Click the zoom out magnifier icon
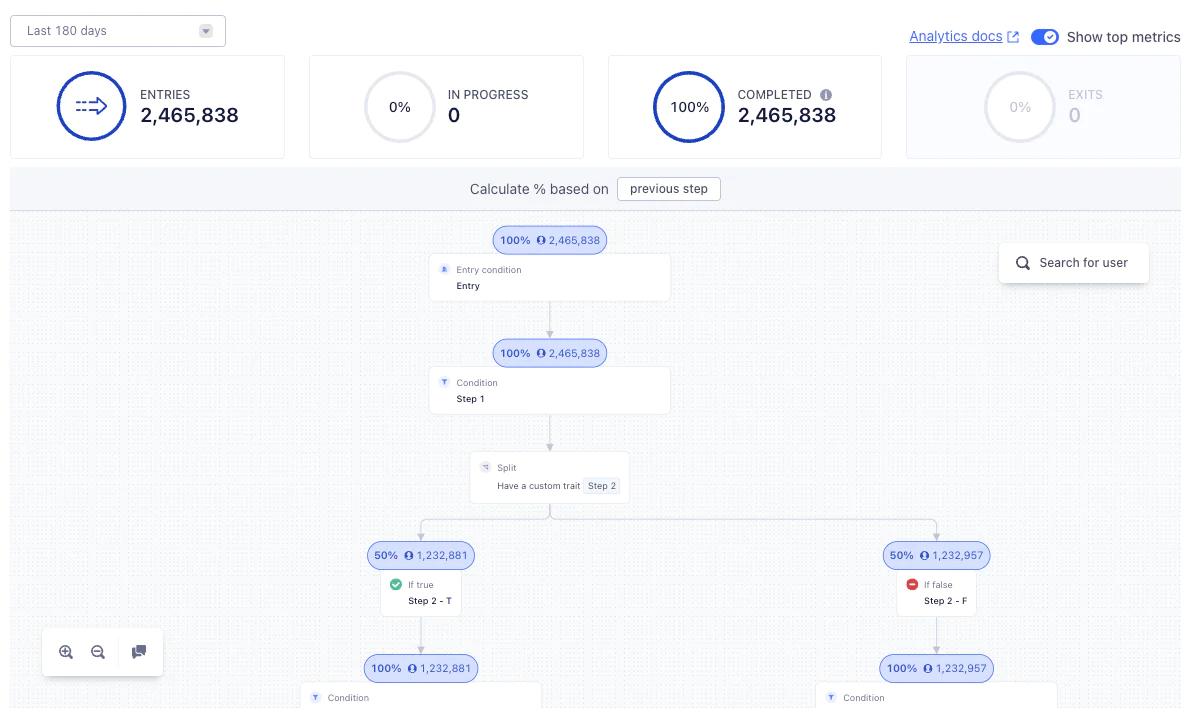The width and height of the screenshot is (1197, 714). [98, 652]
